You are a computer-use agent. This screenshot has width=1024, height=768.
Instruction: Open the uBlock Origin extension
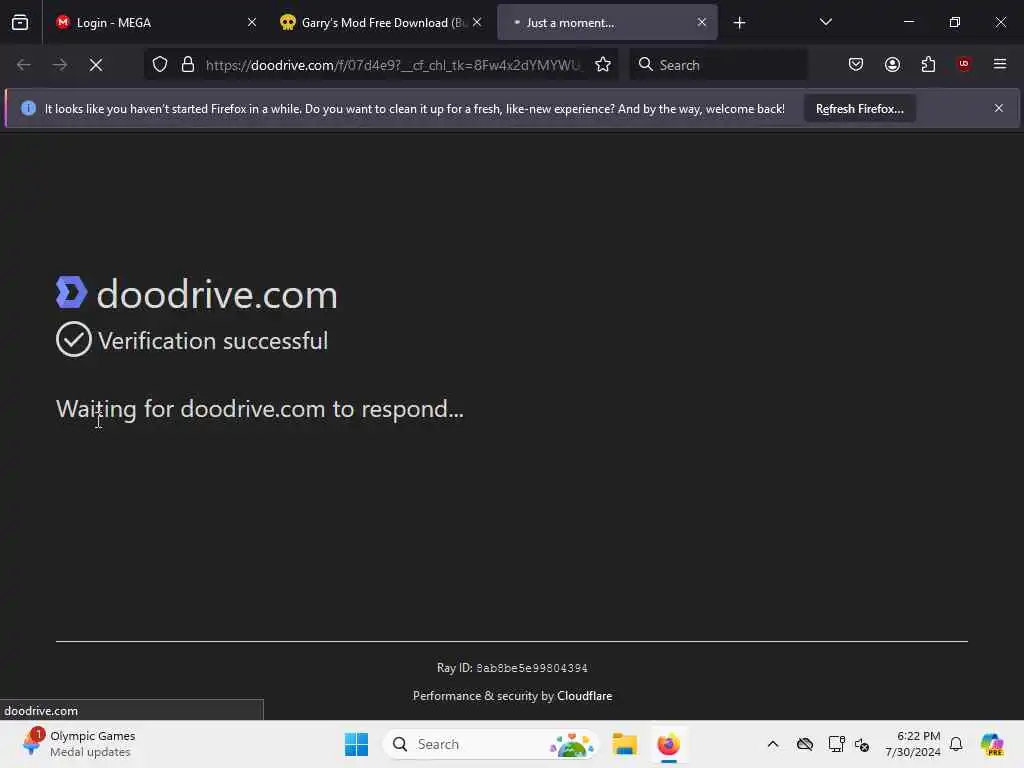click(x=964, y=64)
